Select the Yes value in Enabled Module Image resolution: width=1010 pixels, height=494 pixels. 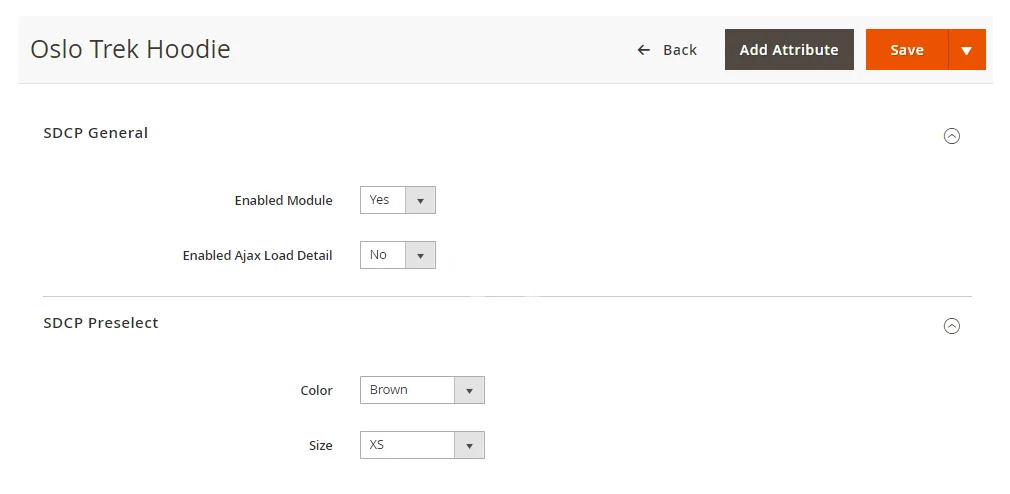point(382,200)
